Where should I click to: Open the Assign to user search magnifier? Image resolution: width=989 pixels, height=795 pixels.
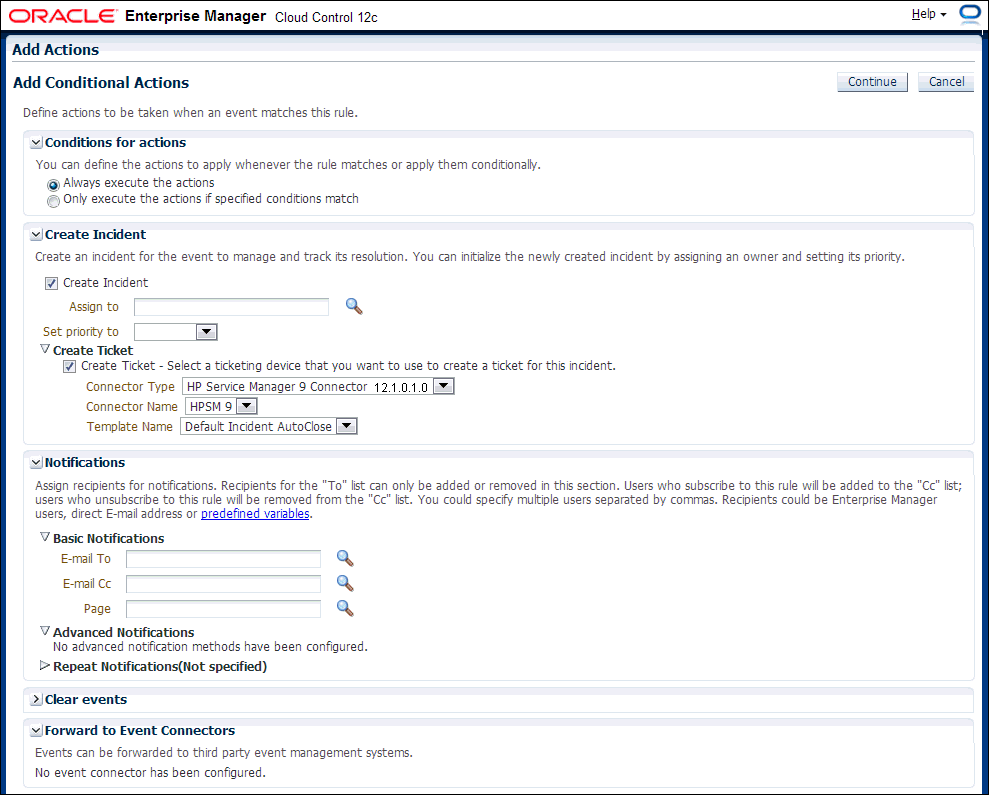[354, 307]
